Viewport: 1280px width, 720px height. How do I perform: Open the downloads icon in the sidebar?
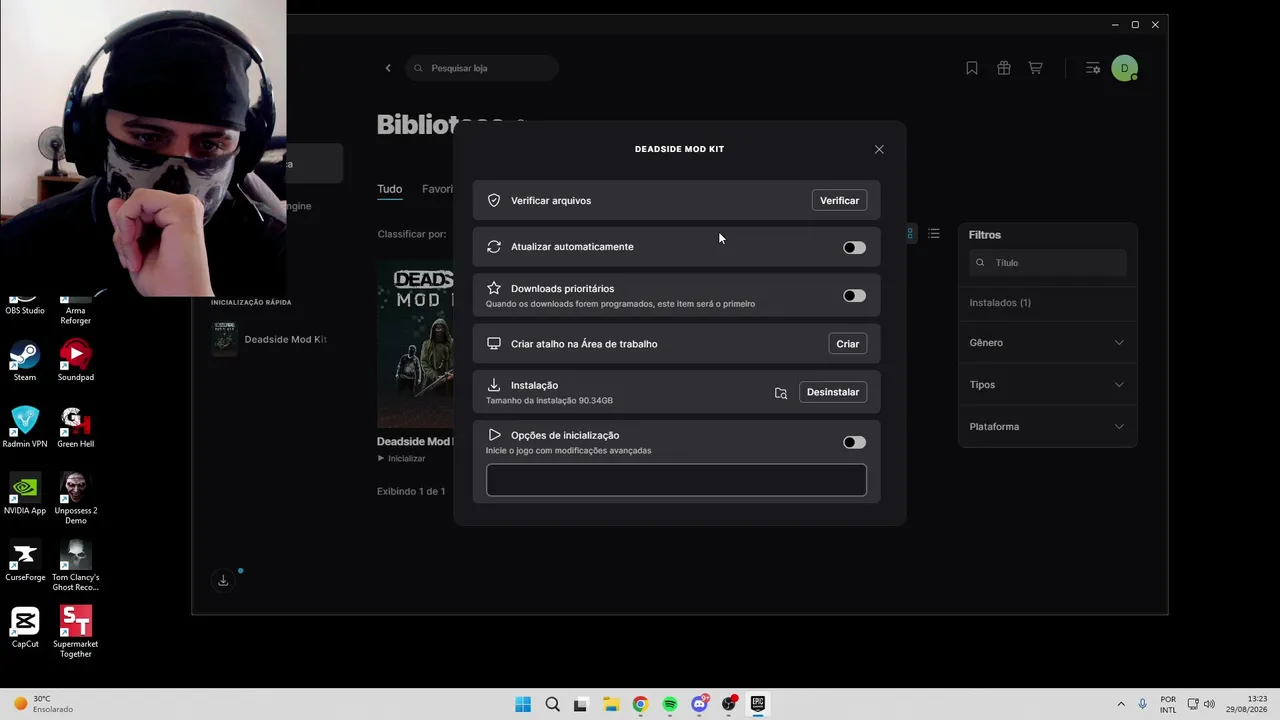point(223,580)
